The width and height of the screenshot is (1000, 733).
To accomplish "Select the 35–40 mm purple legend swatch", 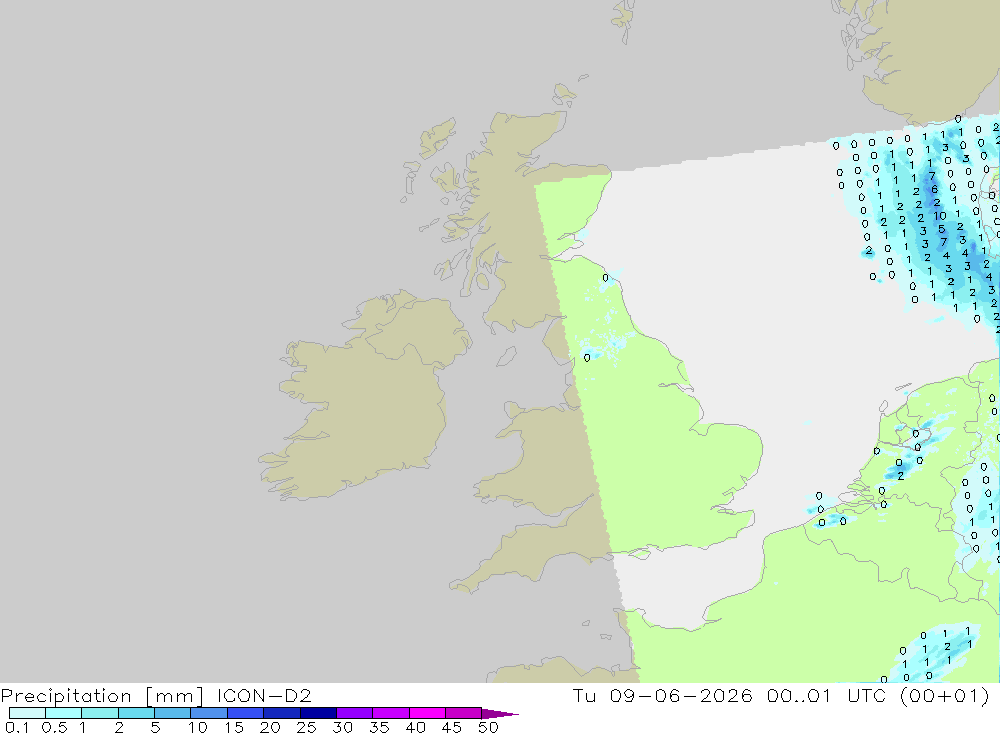I will [391, 713].
